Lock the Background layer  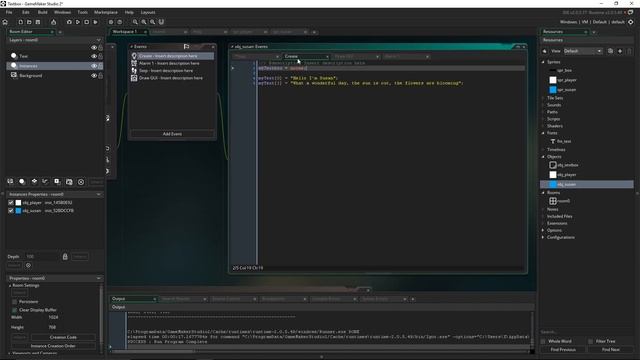(100, 76)
